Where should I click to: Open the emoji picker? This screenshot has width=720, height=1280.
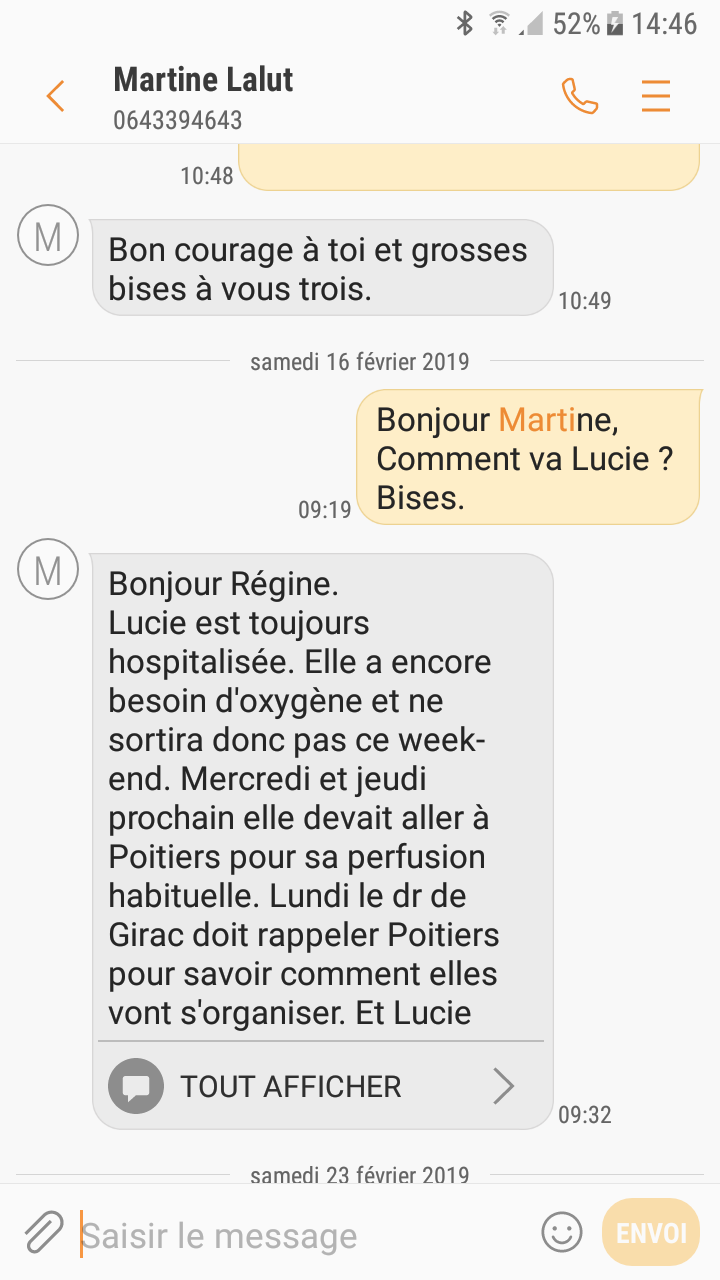[x=561, y=1232]
